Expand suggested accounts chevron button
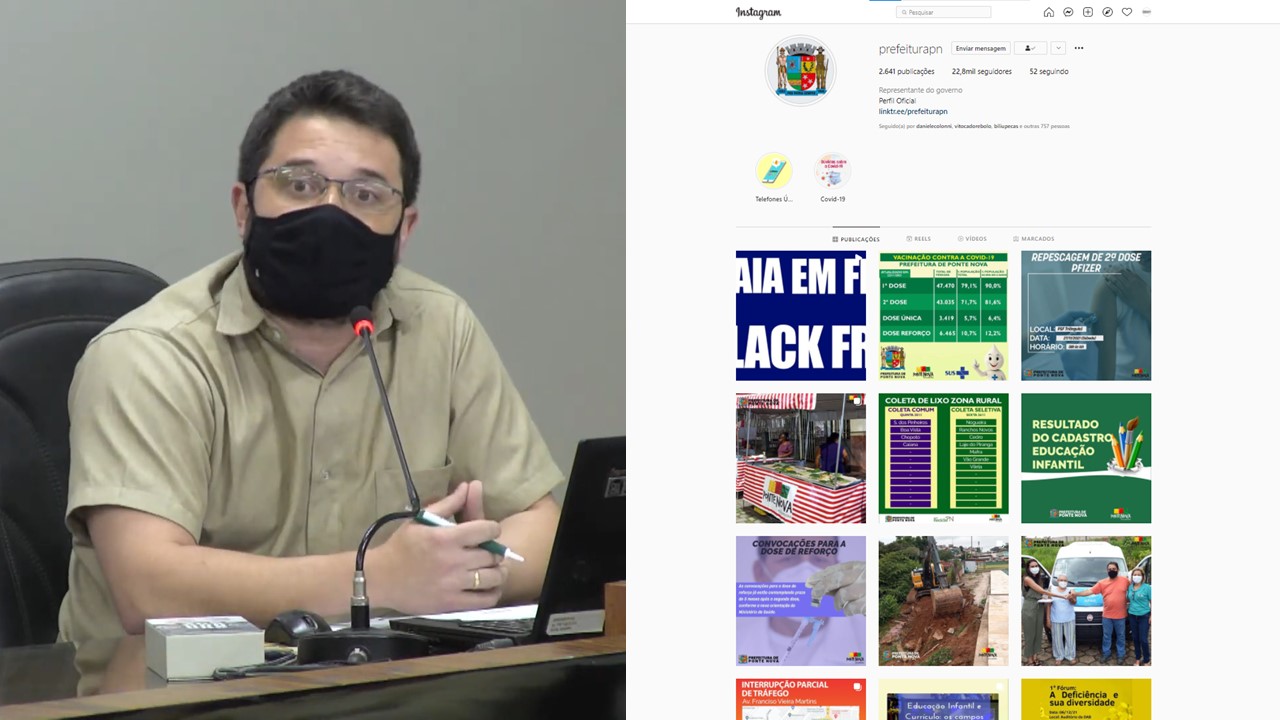 (x=1058, y=48)
